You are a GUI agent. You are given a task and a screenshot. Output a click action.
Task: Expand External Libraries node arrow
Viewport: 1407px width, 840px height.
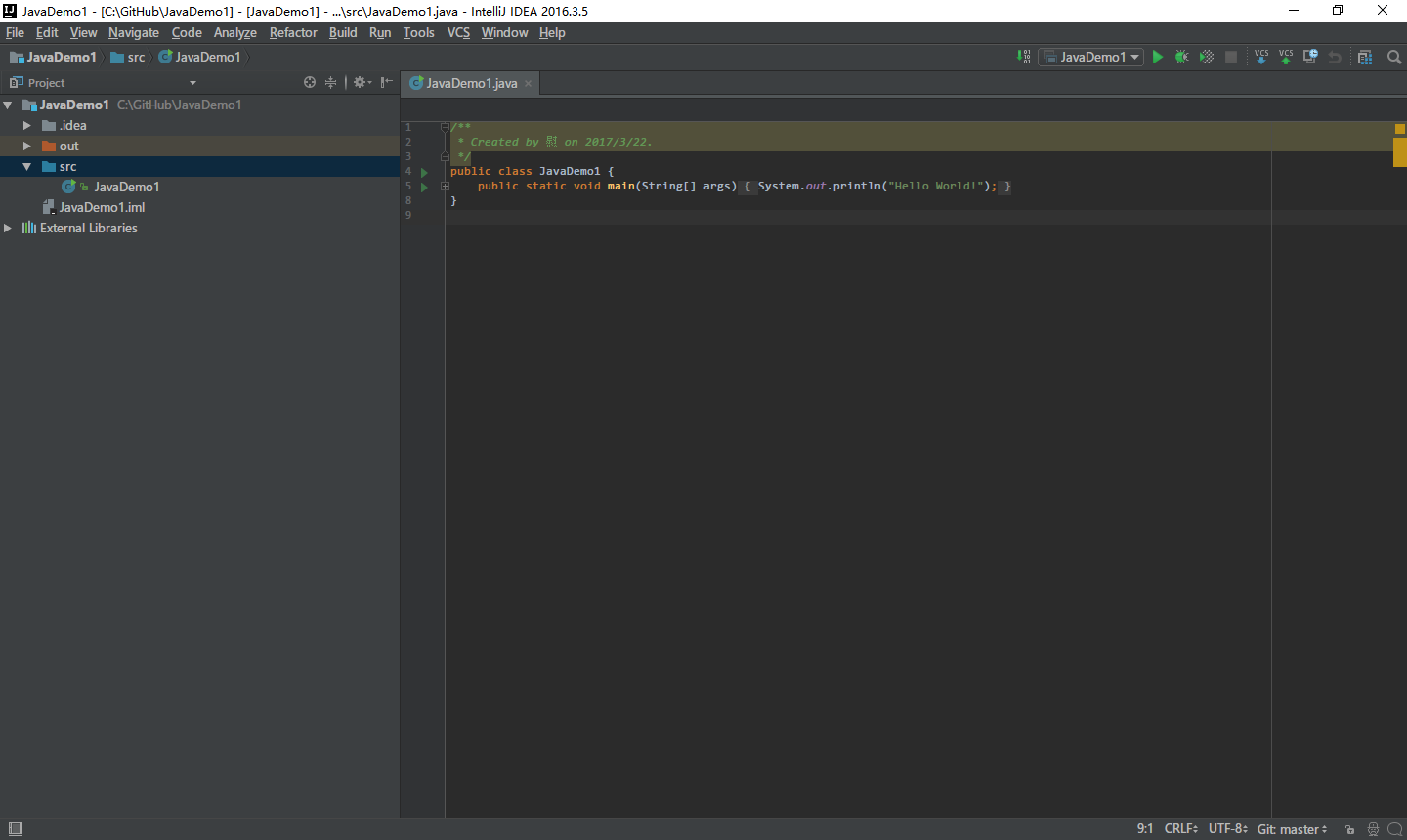8,228
